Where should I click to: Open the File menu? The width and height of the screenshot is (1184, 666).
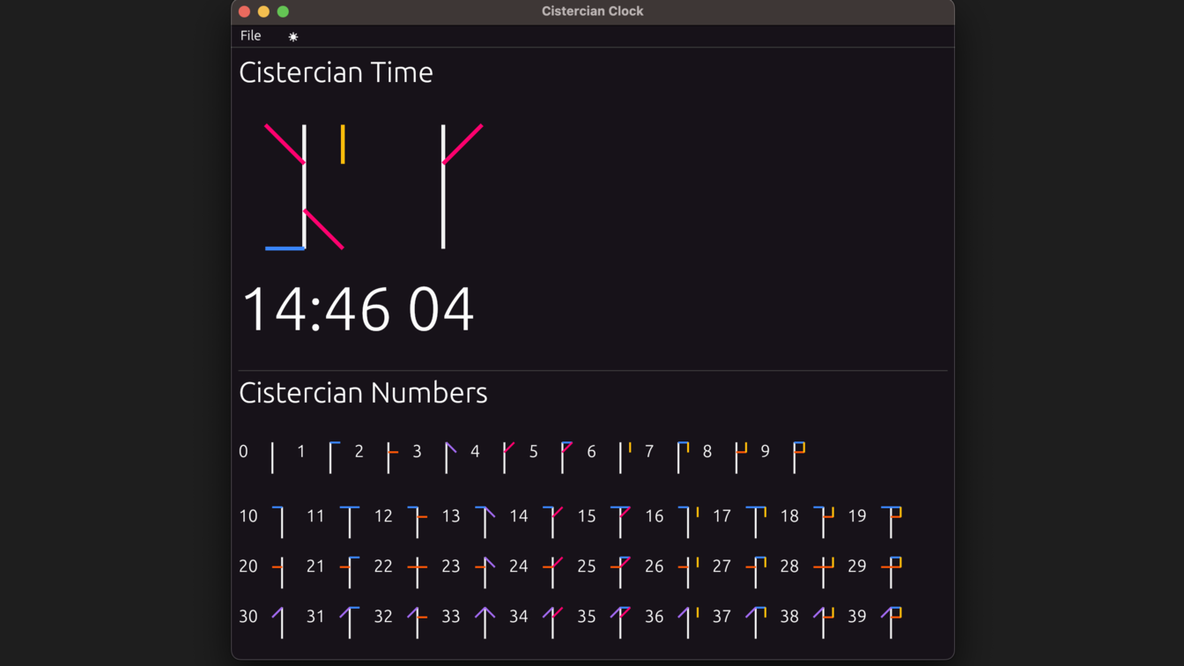(250, 35)
